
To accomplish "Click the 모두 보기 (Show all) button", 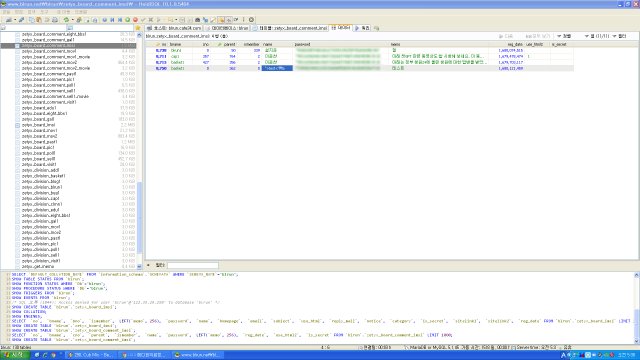I will coord(537,36).
